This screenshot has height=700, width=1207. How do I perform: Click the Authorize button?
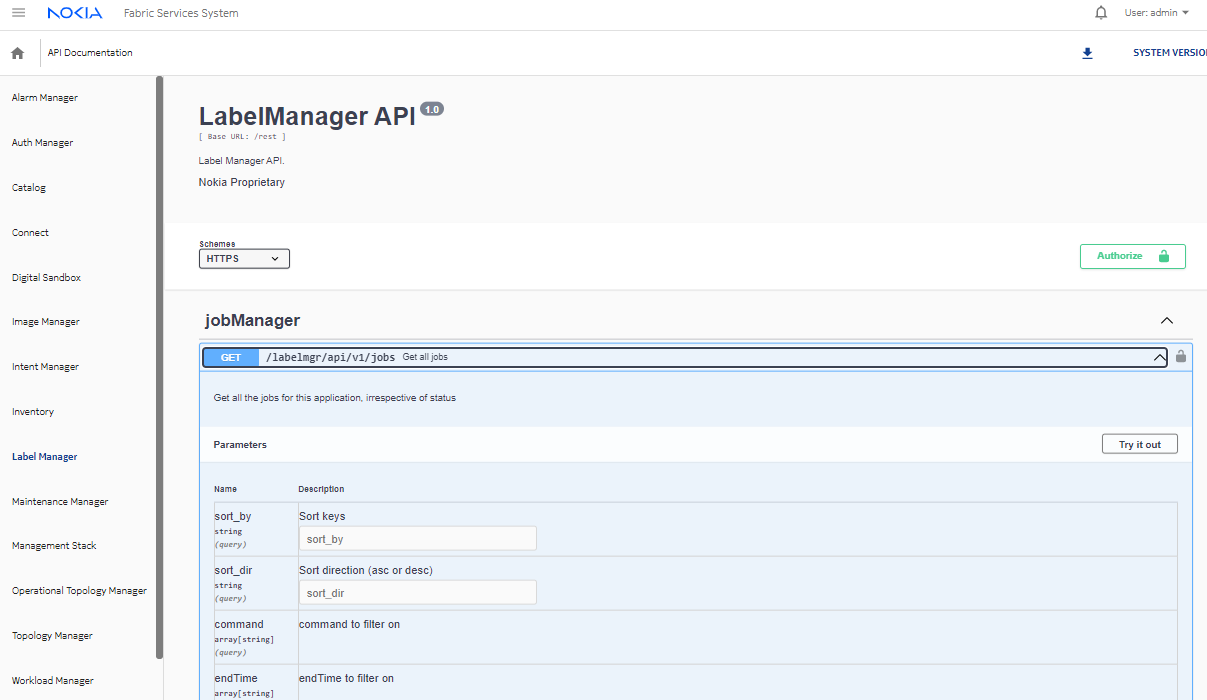(1133, 256)
